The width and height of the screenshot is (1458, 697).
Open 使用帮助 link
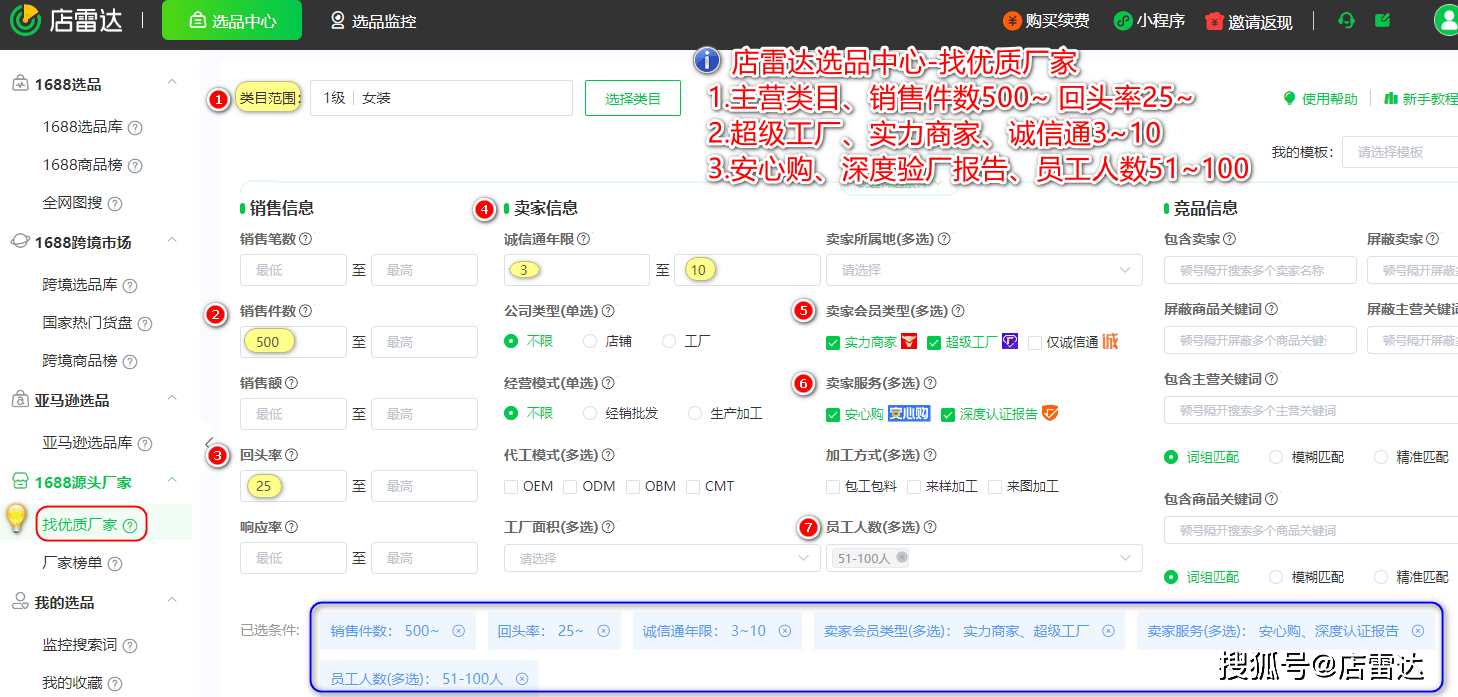(x=1320, y=98)
